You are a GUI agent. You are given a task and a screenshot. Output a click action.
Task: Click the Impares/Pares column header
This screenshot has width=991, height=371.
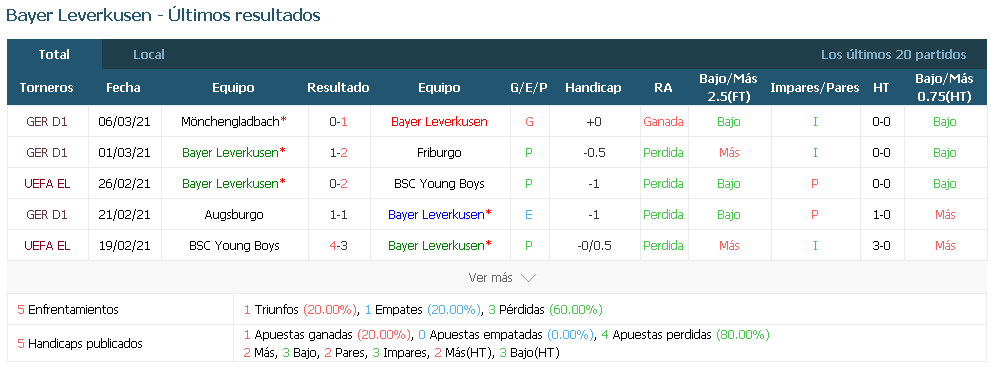coord(815,88)
